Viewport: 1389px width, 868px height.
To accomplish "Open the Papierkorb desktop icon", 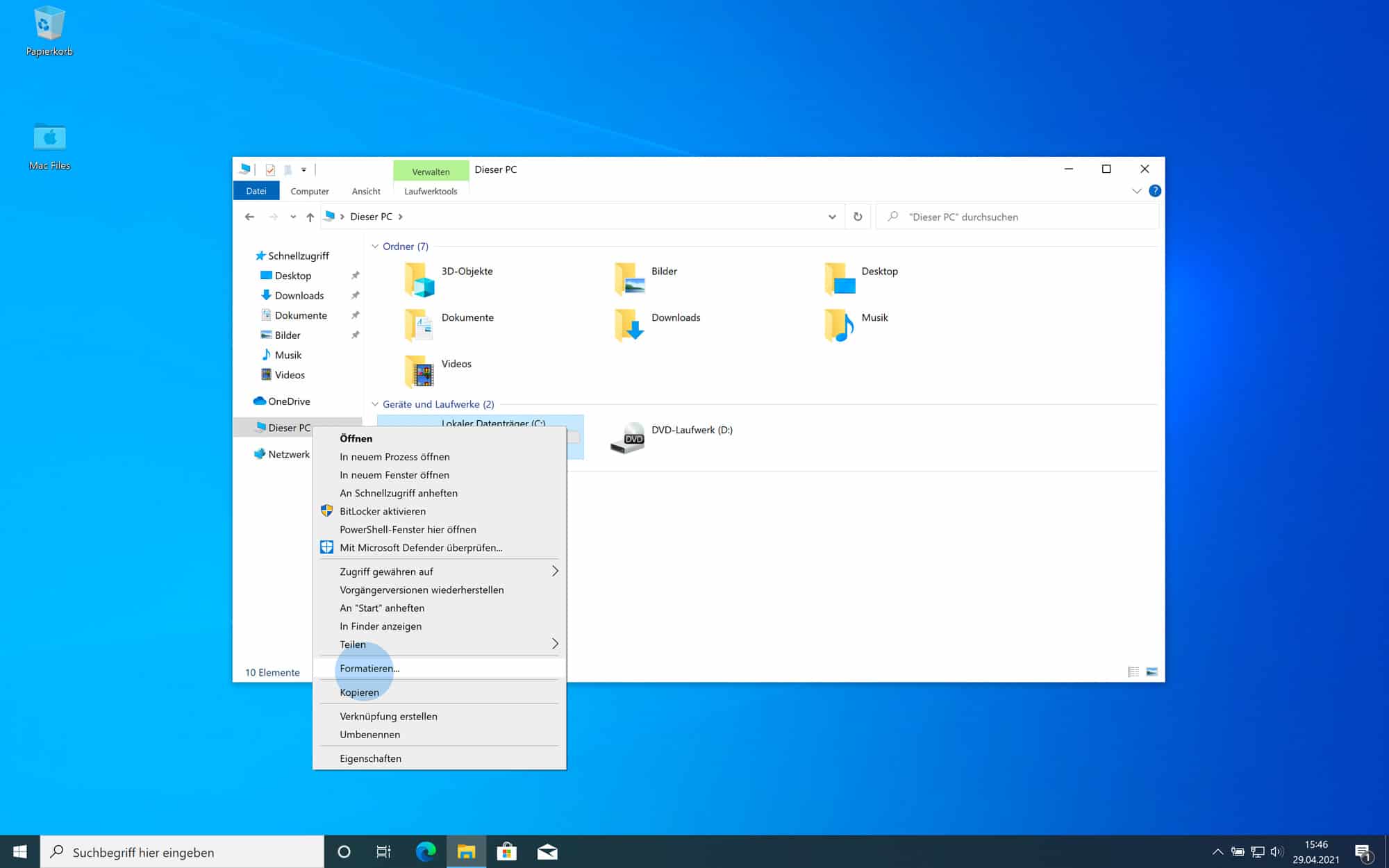I will (49, 31).
